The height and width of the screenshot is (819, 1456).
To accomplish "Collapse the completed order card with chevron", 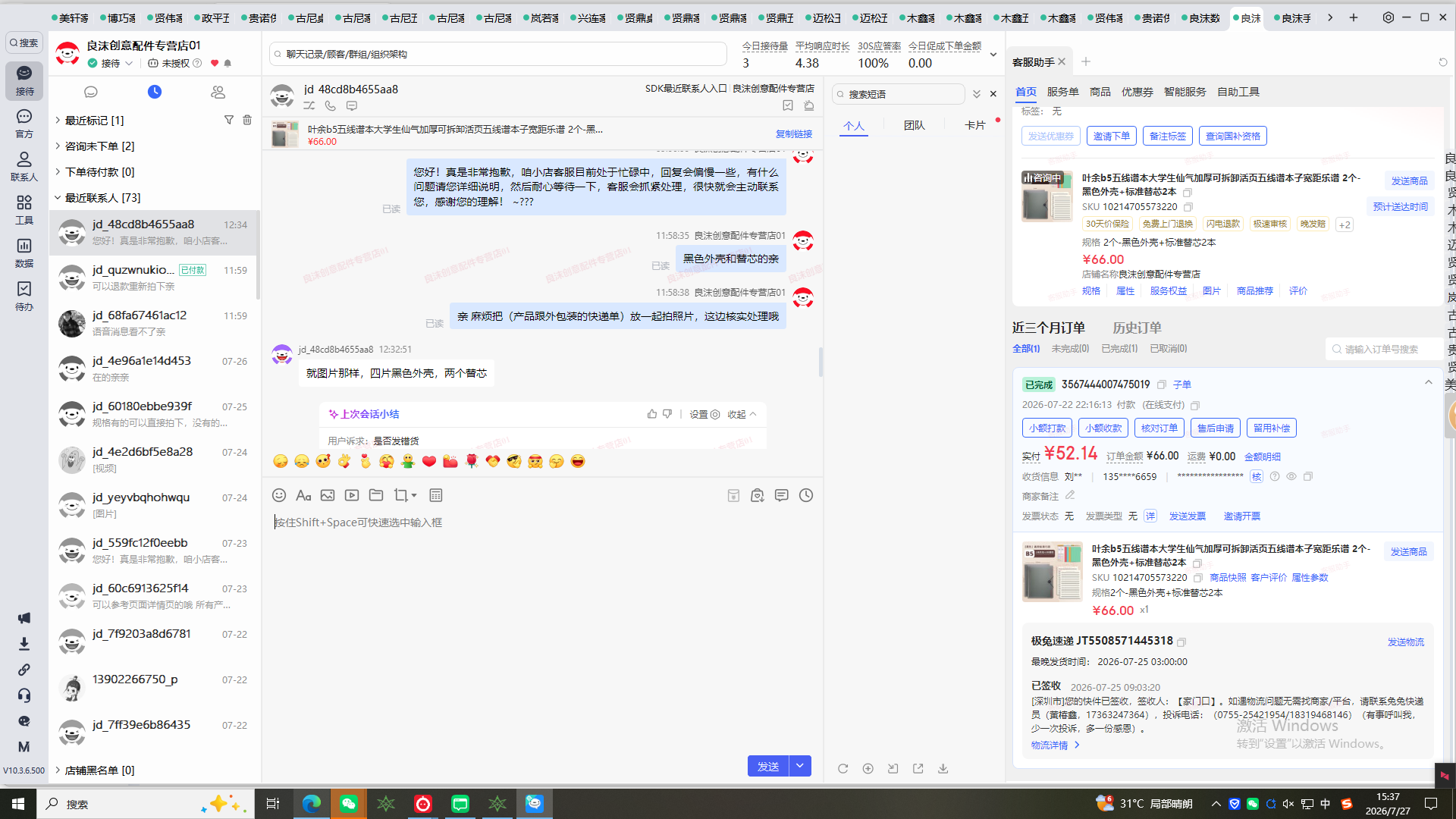I will pos(1429,382).
